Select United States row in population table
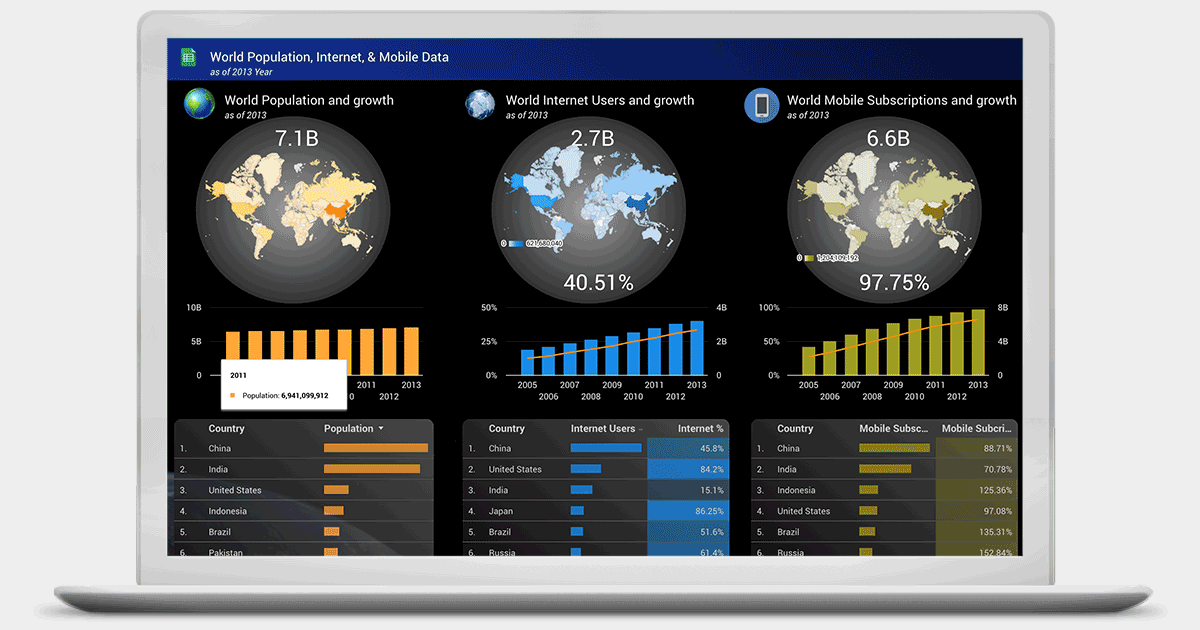Screen dimensions: 1200x630 [304, 490]
